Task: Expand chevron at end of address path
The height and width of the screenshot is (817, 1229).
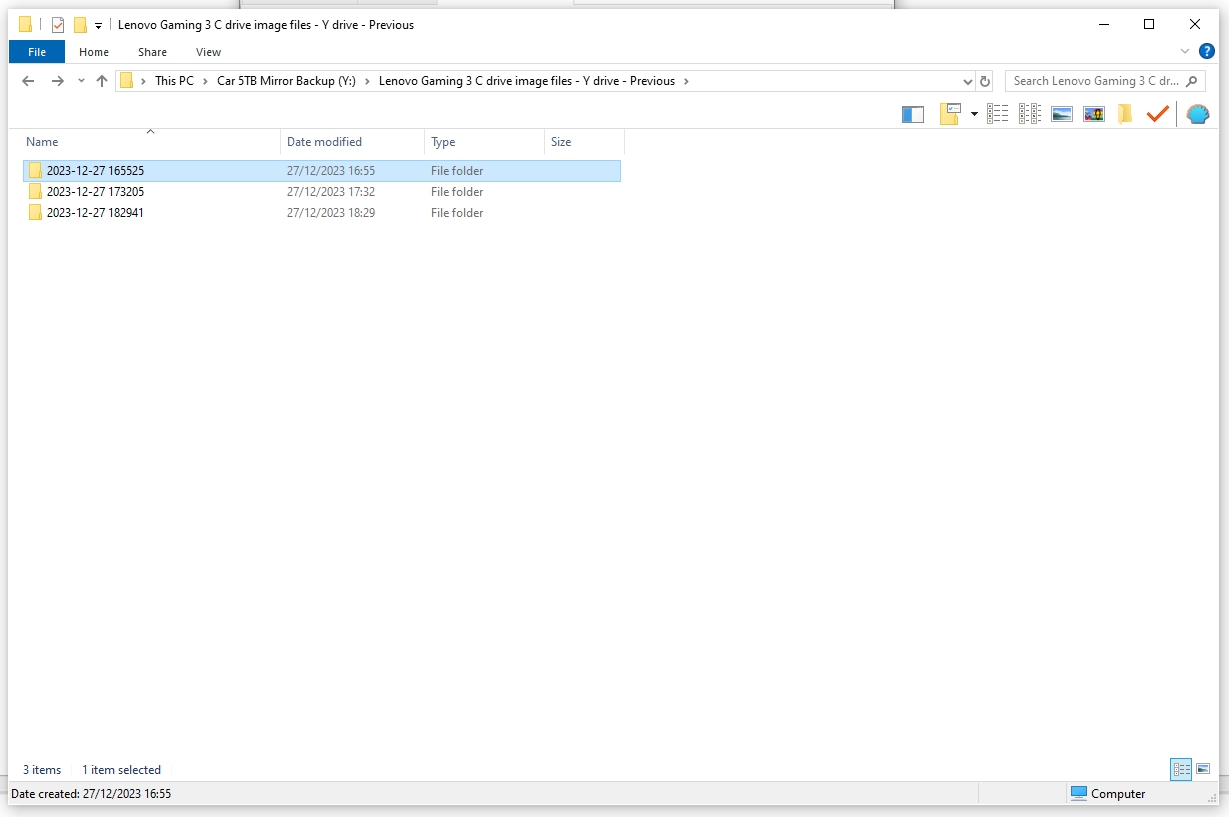Action: 686,81
